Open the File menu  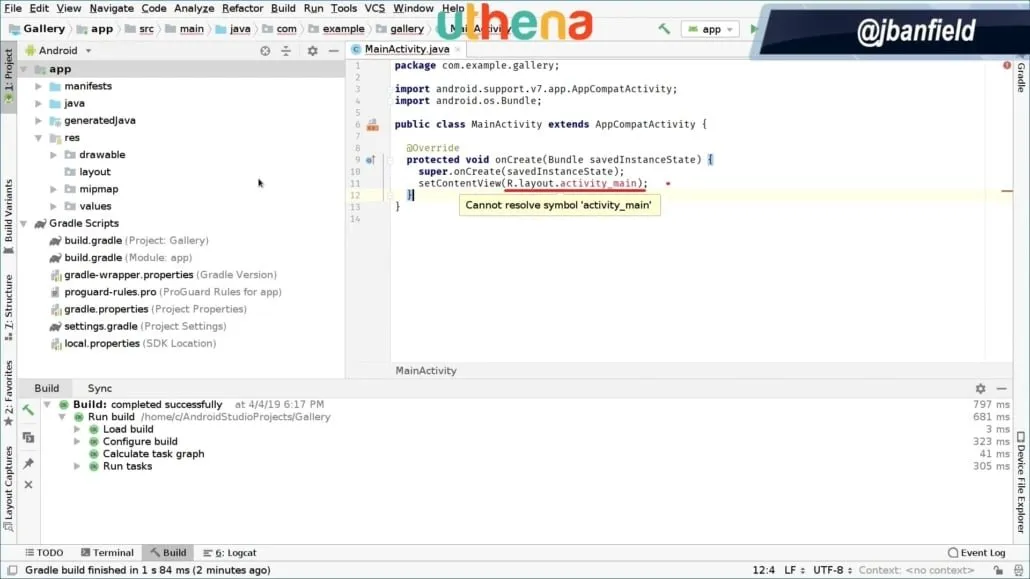point(12,8)
